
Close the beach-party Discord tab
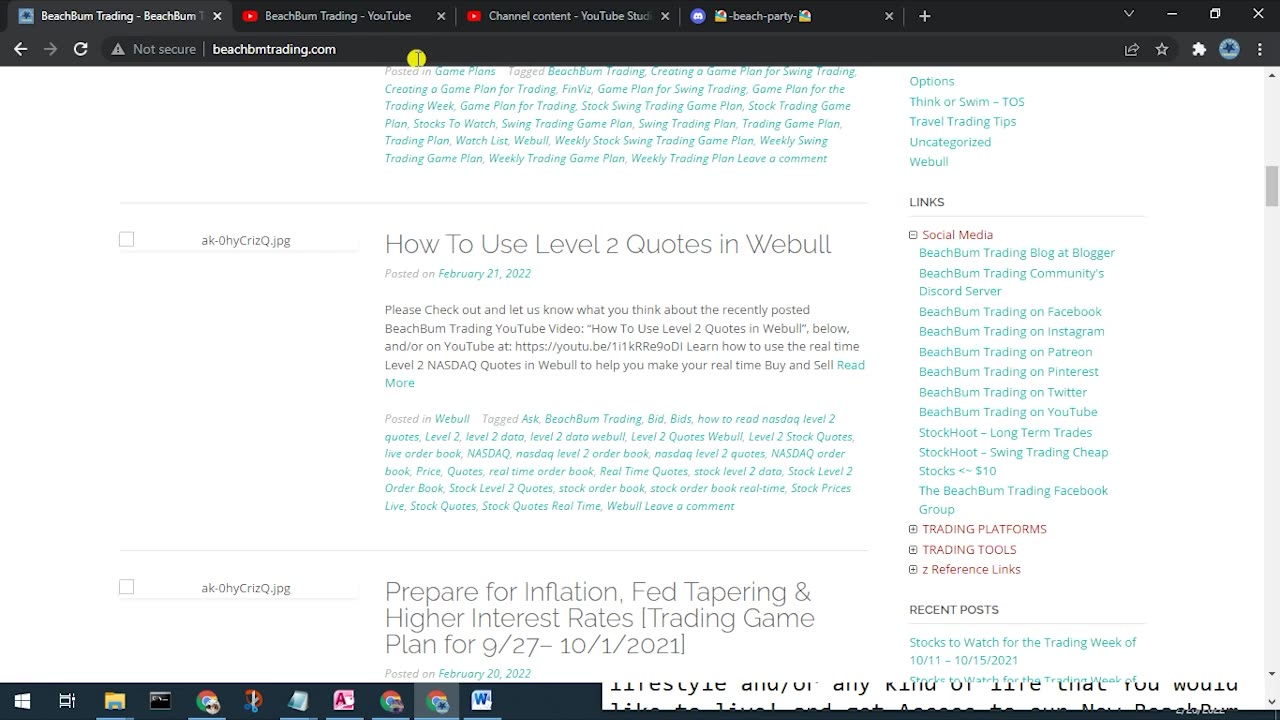[889, 16]
